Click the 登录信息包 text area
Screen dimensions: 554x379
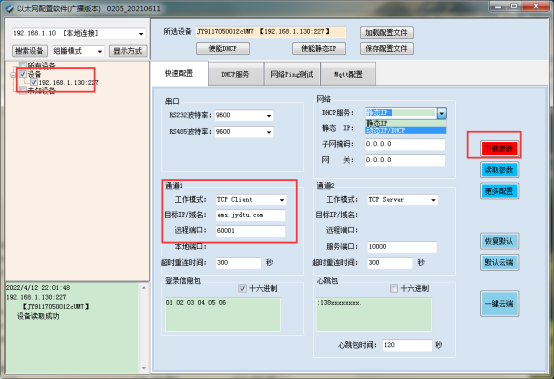tap(223, 315)
